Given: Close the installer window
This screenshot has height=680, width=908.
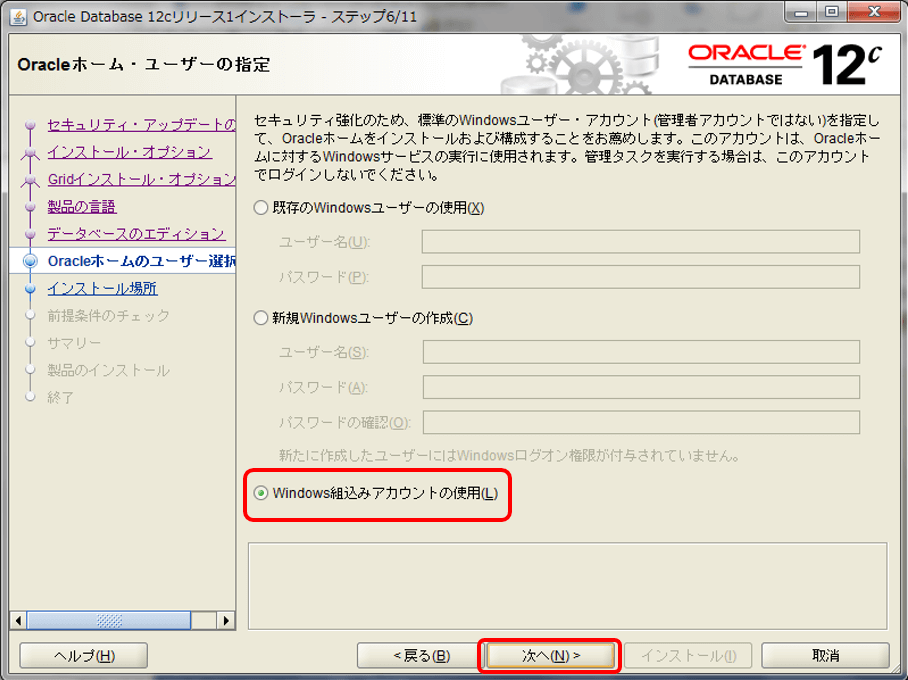Looking at the screenshot, I should click(x=875, y=12).
